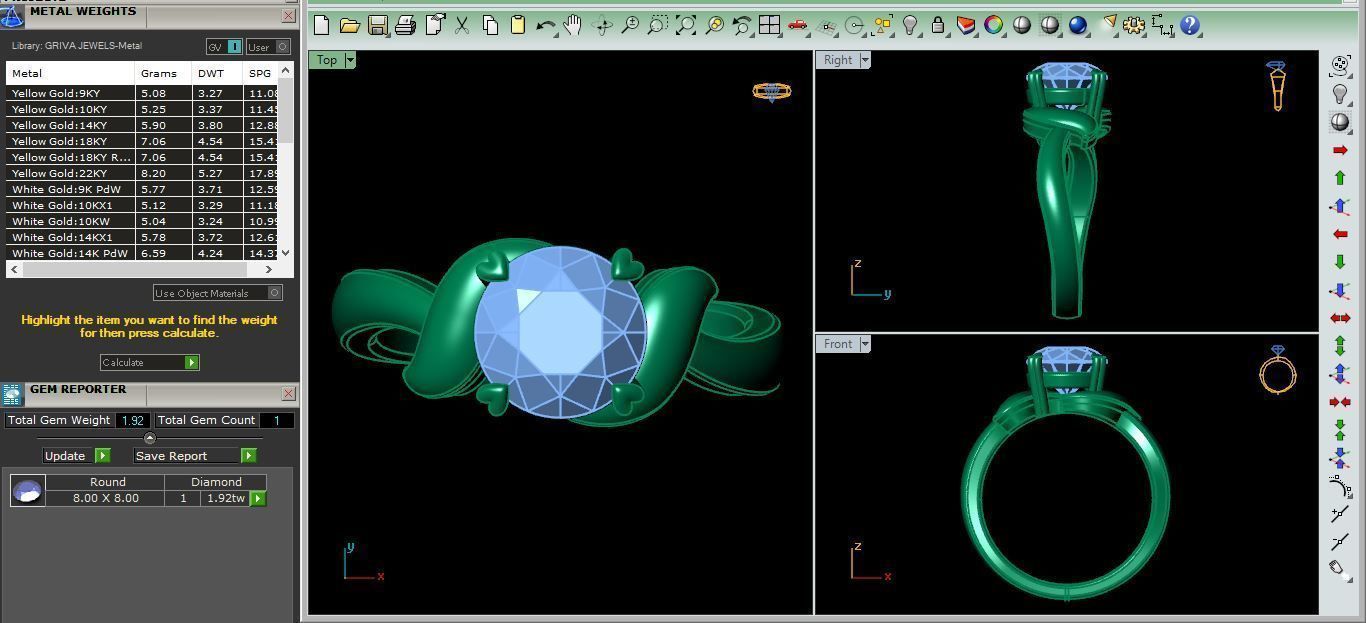
Task: Click the light bulb Hide objects icon
Action: [x=910, y=26]
